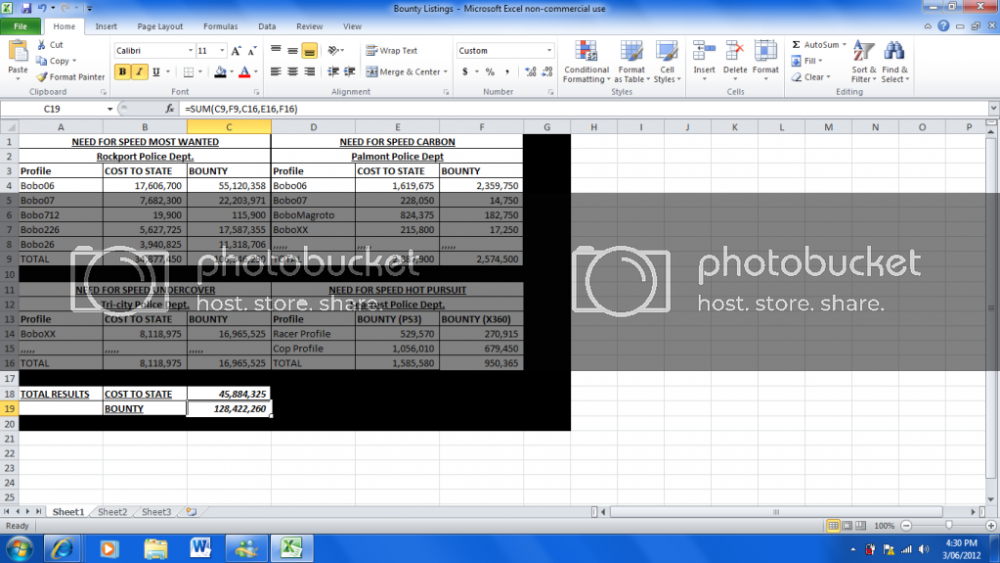Click in the formula bar text
The image size is (1000, 563).
coord(241,109)
